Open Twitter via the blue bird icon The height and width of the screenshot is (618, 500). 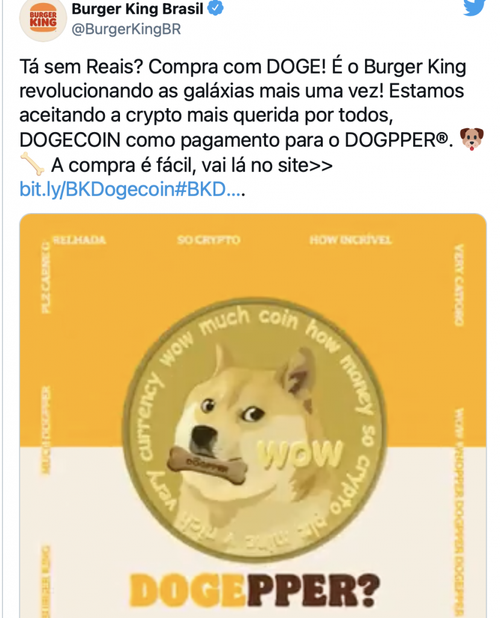click(474, 7)
